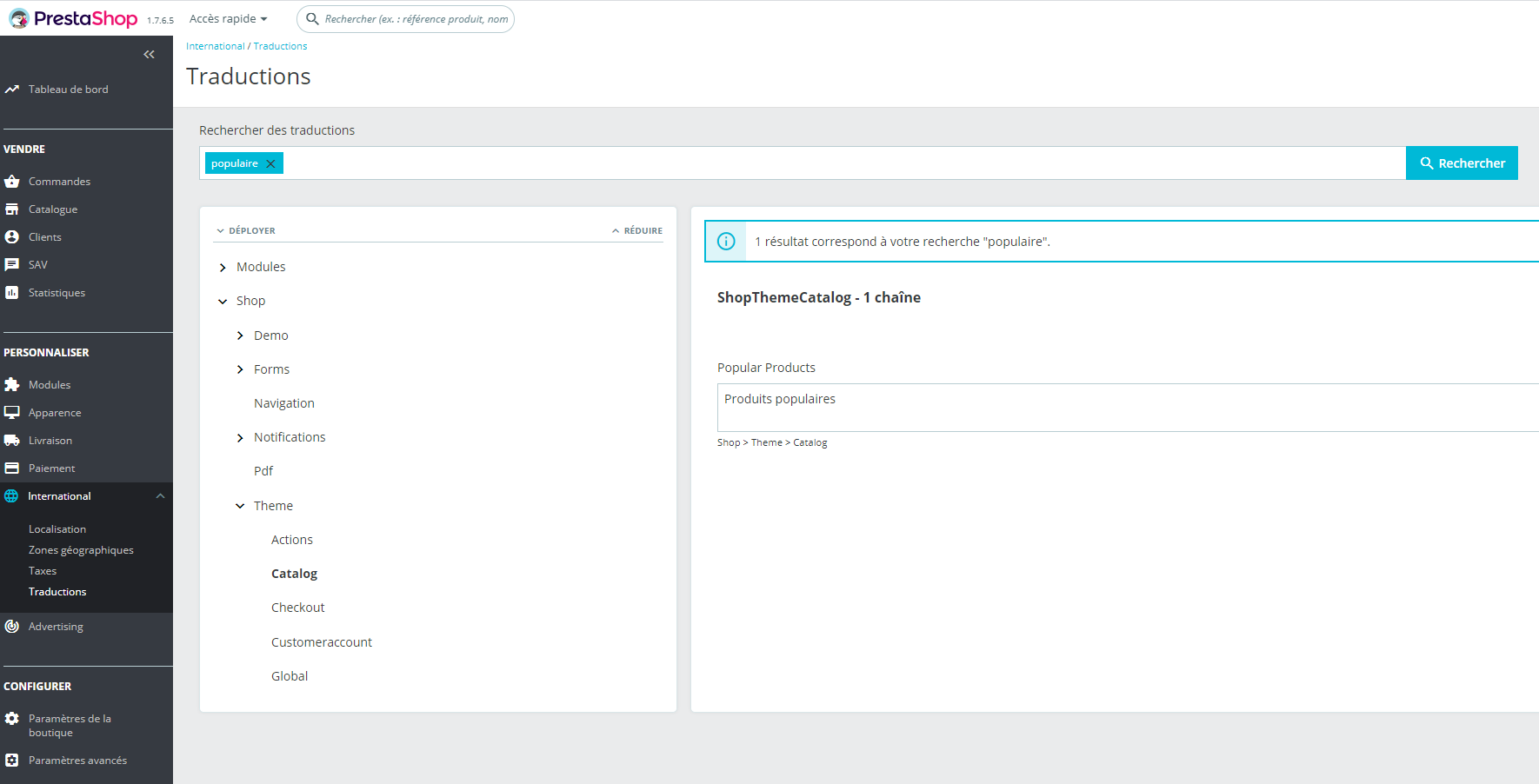Open the Accès rapide dropdown

click(228, 19)
